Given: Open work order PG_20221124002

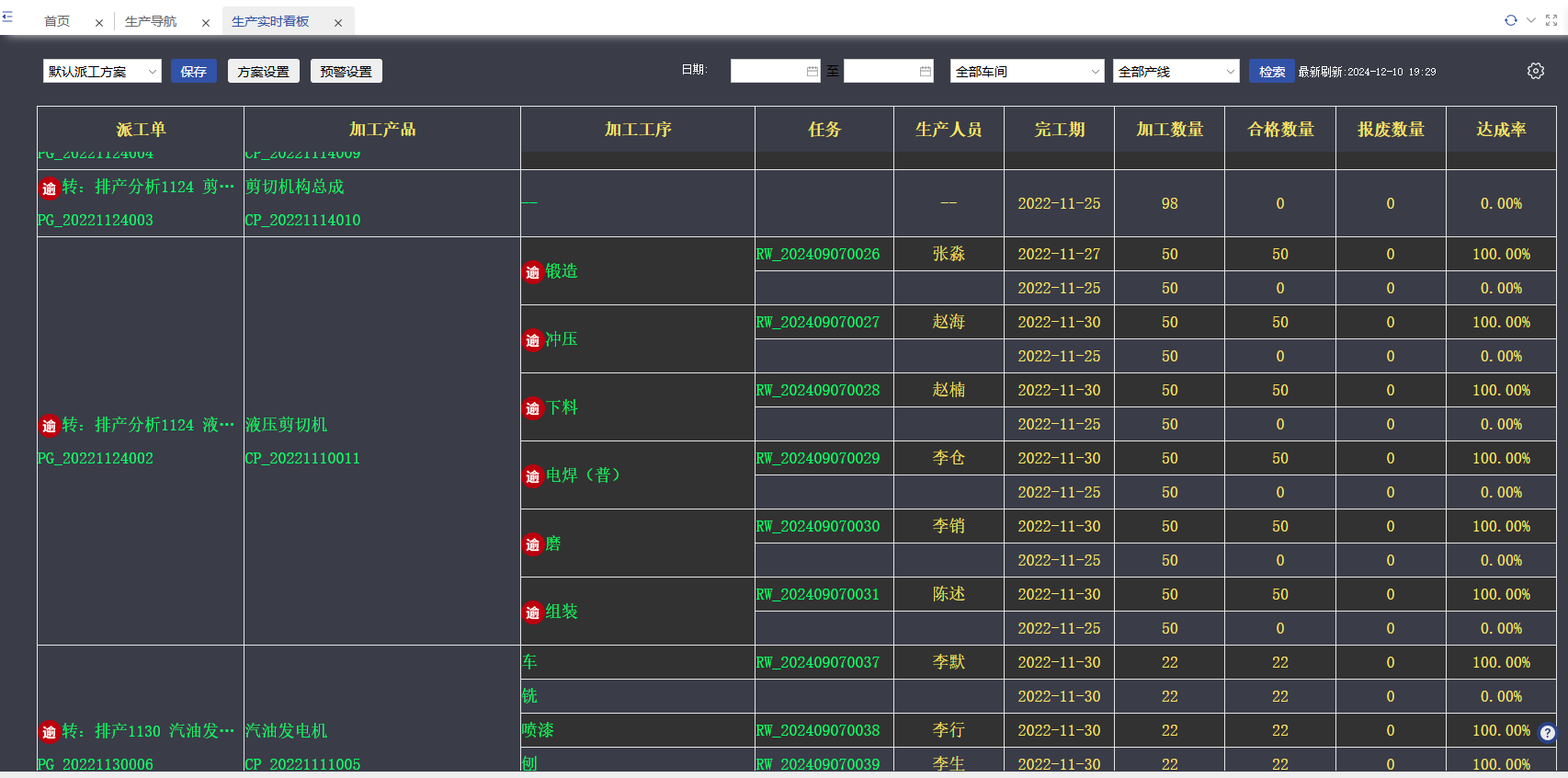Looking at the screenshot, I should click(x=96, y=458).
